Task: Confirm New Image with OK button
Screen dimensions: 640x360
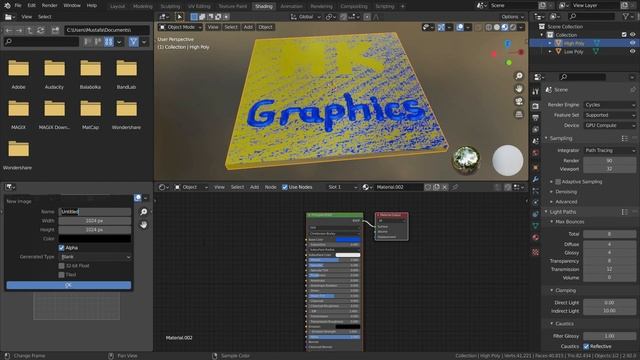Action: click(x=69, y=285)
